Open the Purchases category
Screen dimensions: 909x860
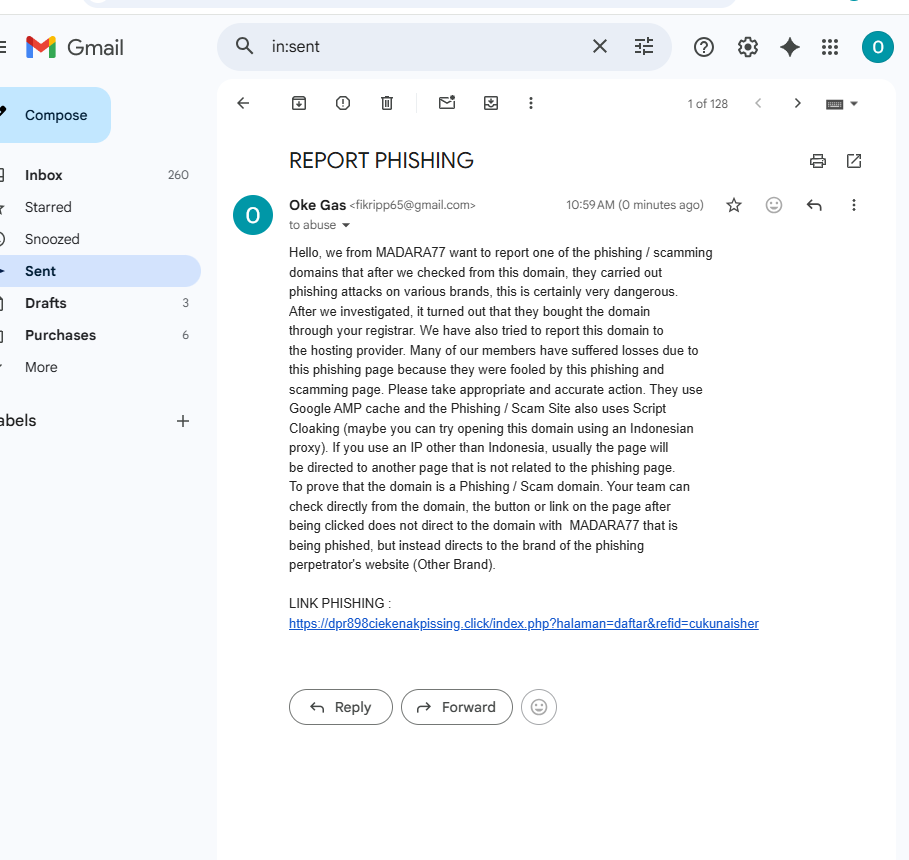click(x=99, y=335)
